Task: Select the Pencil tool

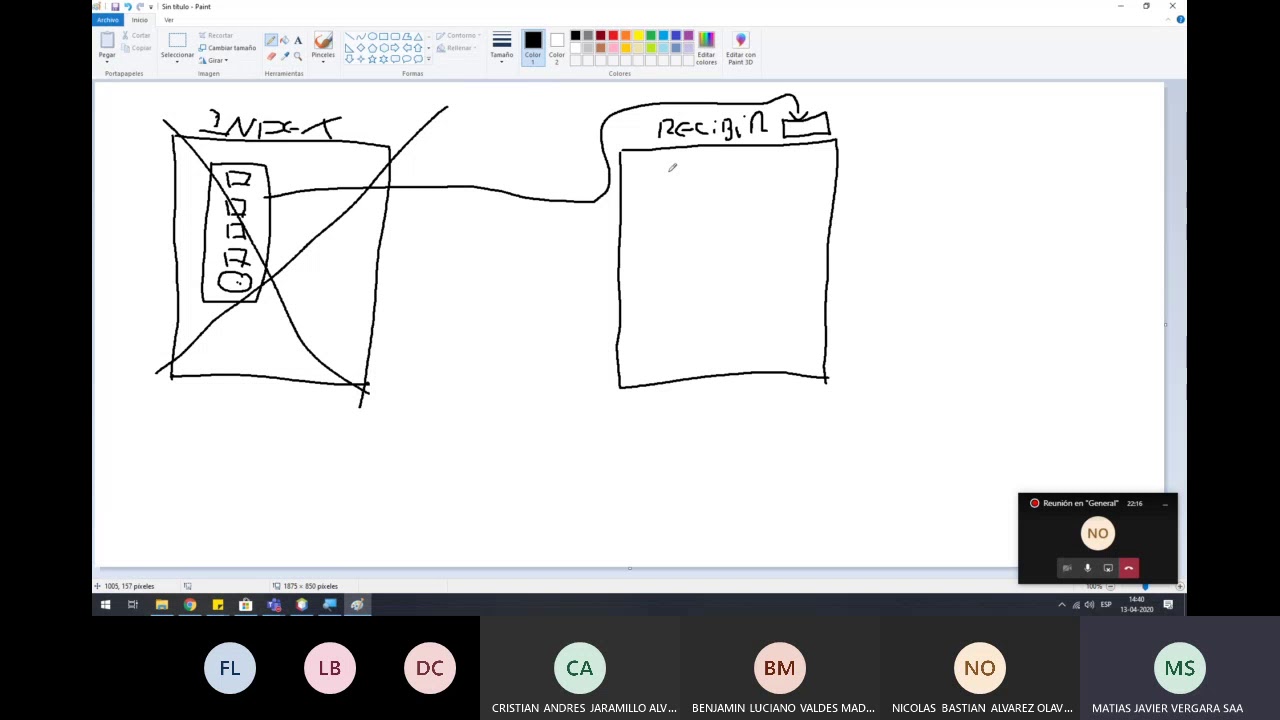Action: pyautogui.click(x=271, y=40)
